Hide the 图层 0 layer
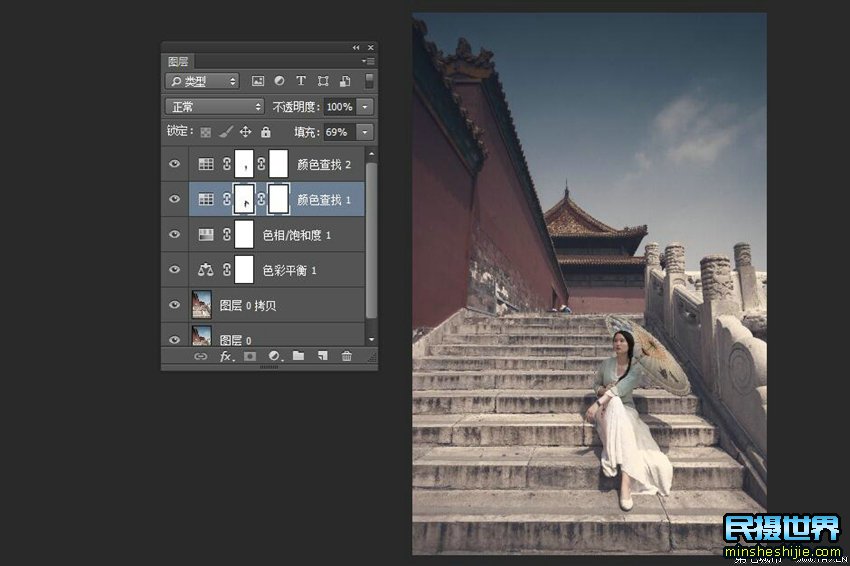 pyautogui.click(x=175, y=340)
